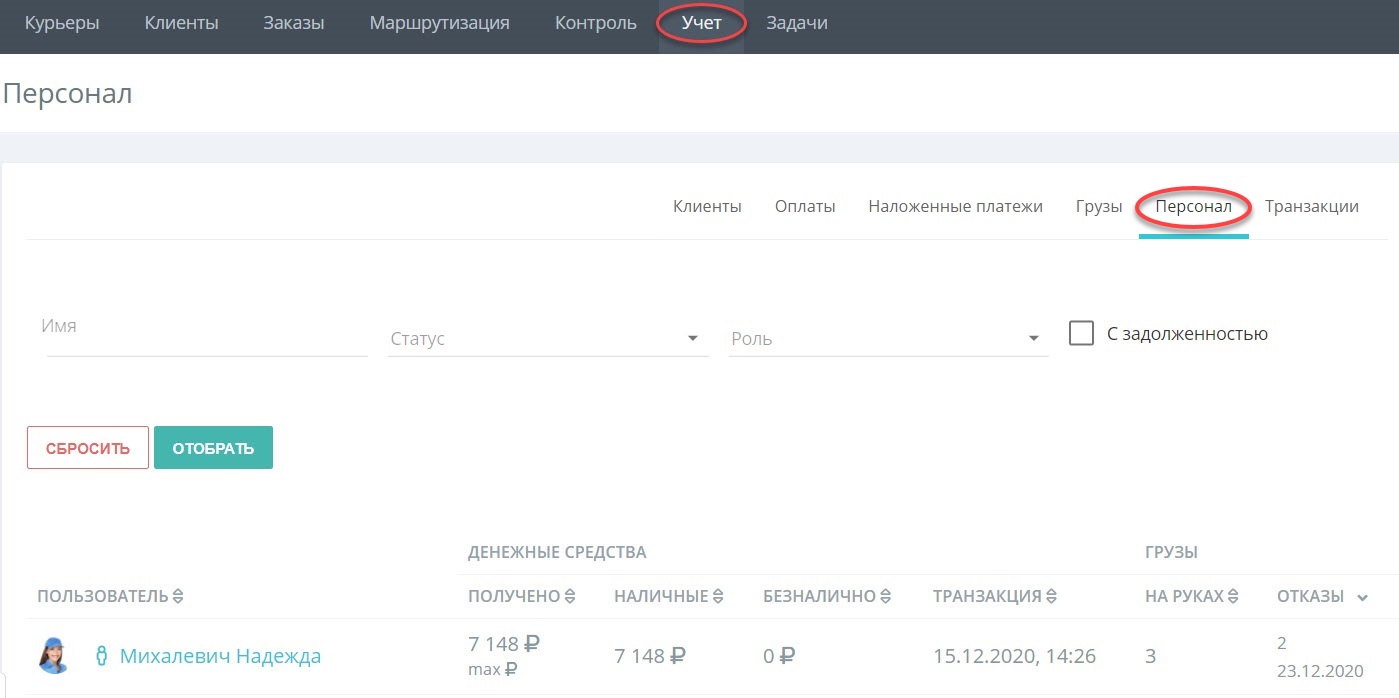Sort by НАЛИЧНЫЕ column
The width and height of the screenshot is (1399, 698).
click(x=668, y=597)
